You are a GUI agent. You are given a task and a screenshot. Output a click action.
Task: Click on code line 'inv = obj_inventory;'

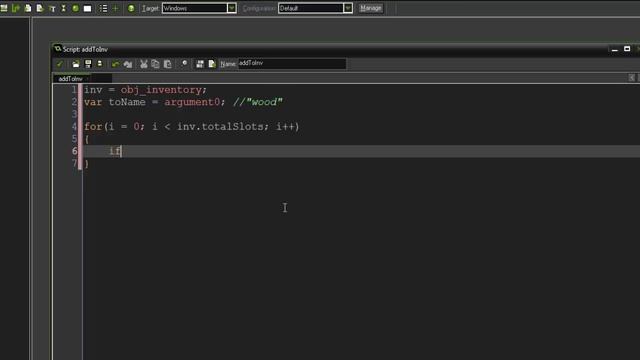pos(145,90)
